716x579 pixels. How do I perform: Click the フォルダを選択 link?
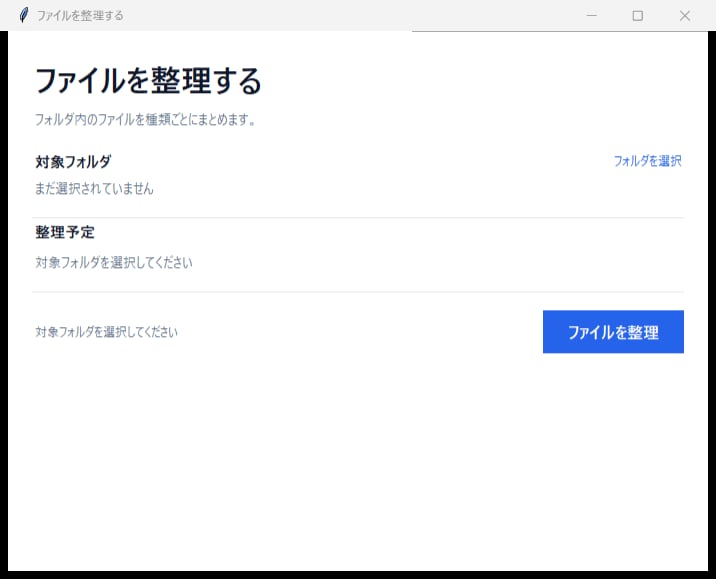click(x=647, y=161)
